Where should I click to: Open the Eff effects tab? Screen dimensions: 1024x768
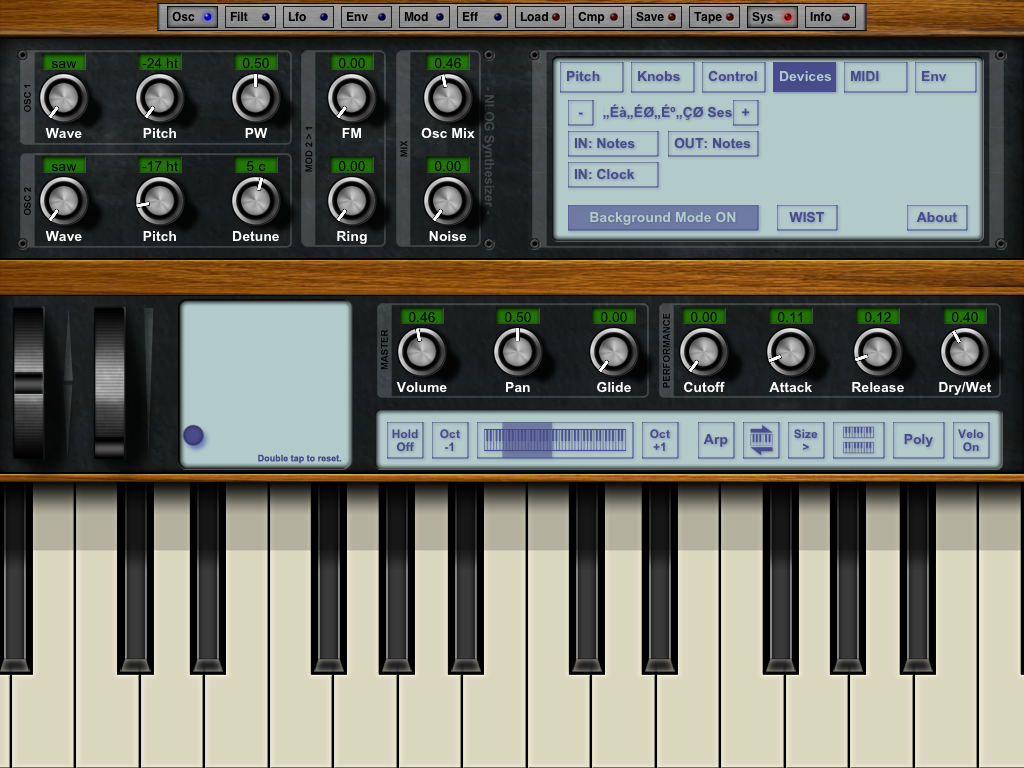482,17
